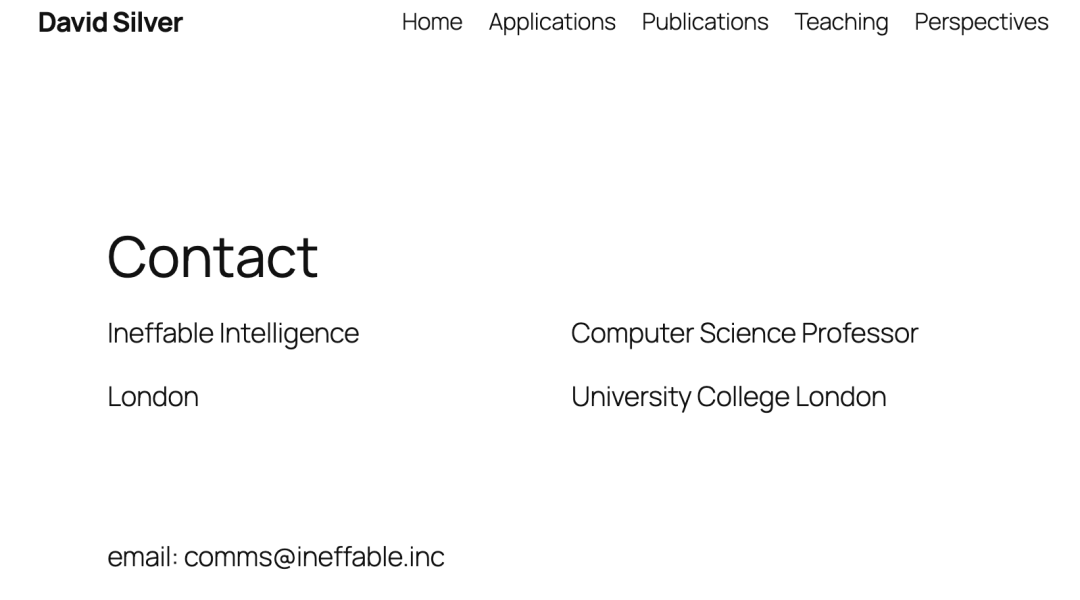The image size is (1080, 600).
Task: Click the University College London affiliation line
Action: click(x=728, y=397)
